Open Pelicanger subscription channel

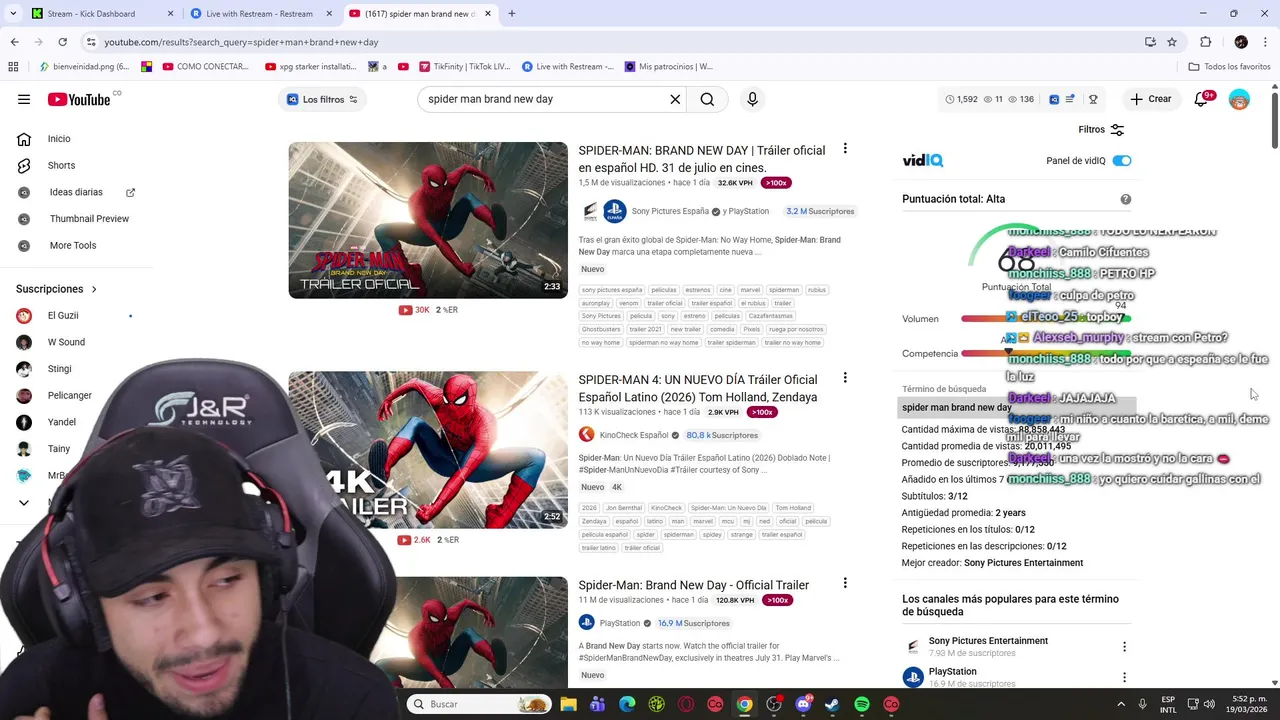(70, 395)
